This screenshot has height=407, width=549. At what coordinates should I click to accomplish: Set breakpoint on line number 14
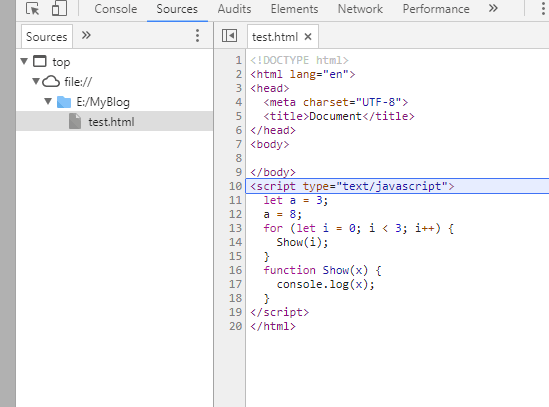pos(235,242)
